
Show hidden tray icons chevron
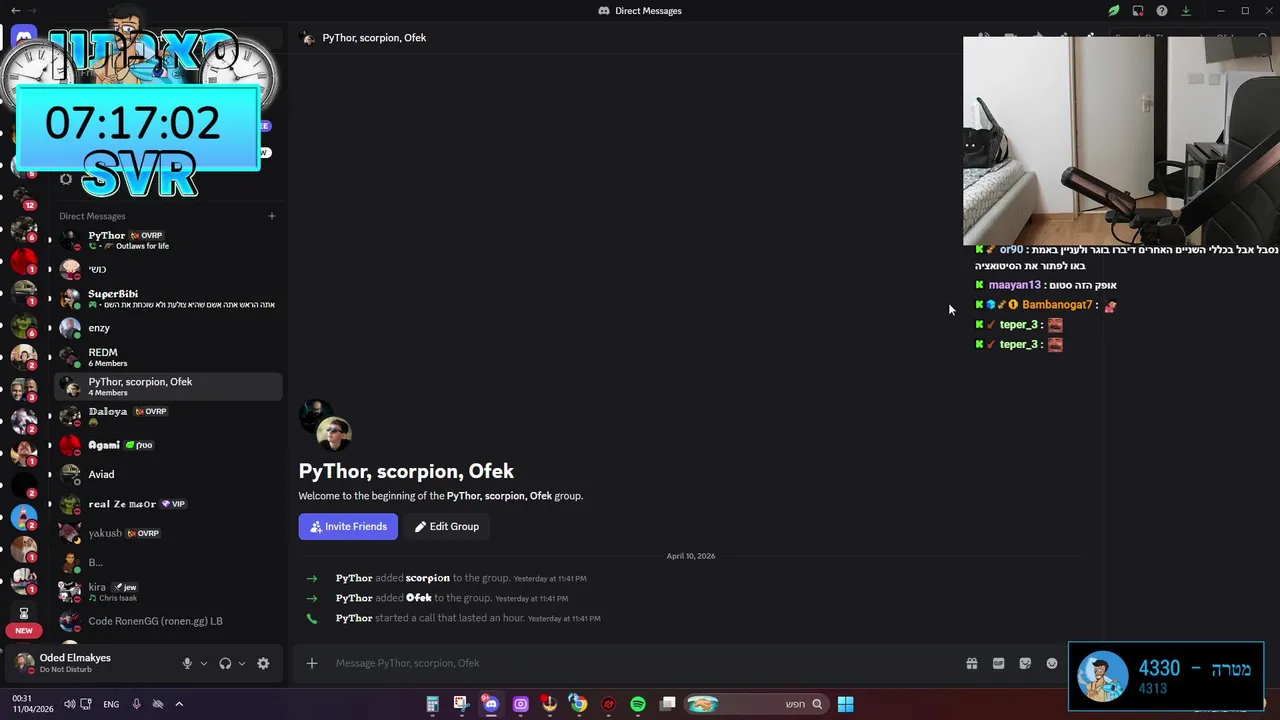click(x=179, y=704)
